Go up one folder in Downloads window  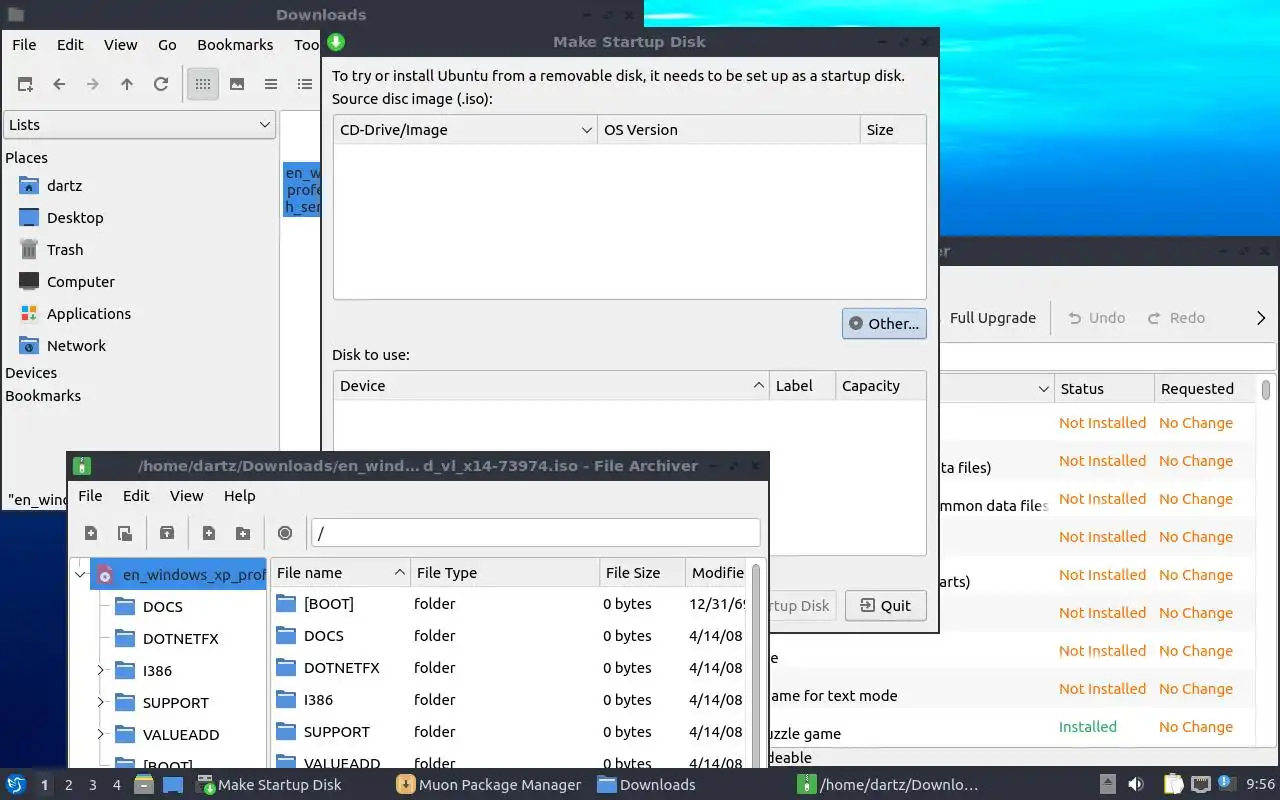click(x=127, y=84)
